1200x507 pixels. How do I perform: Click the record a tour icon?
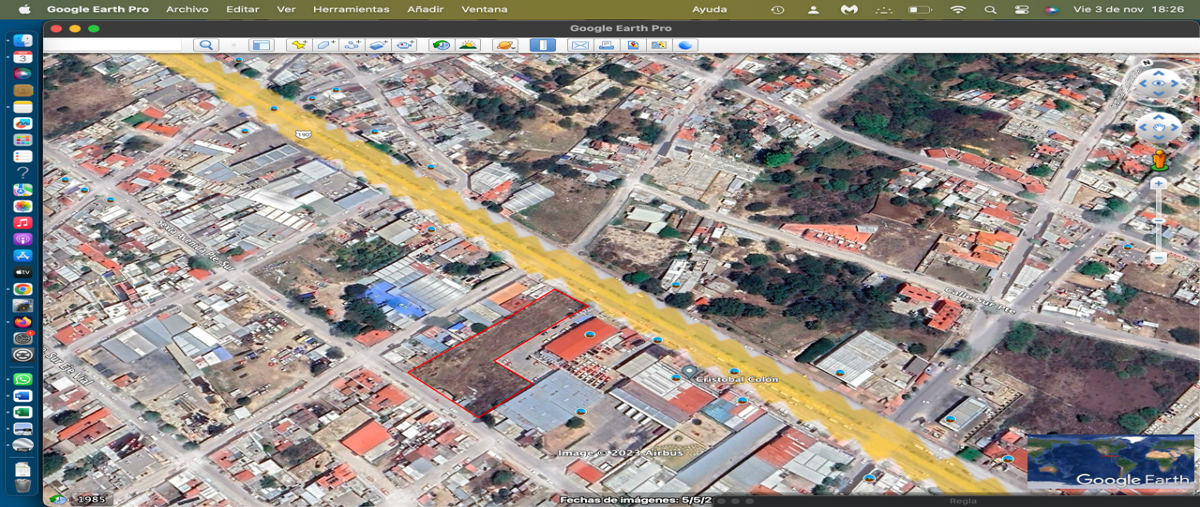tap(404, 45)
